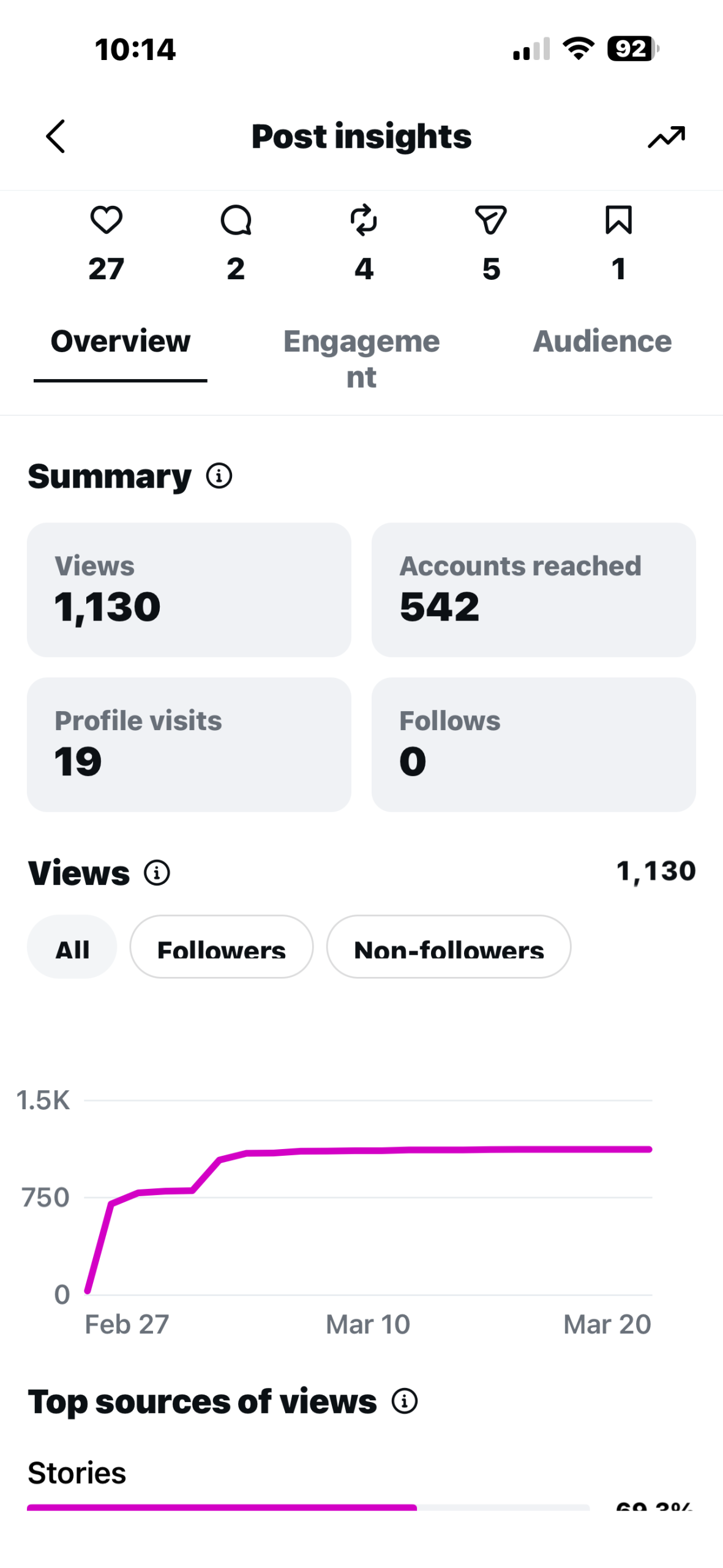This screenshot has height=1568, width=723.
Task: Open the Audience tab
Action: 602,341
